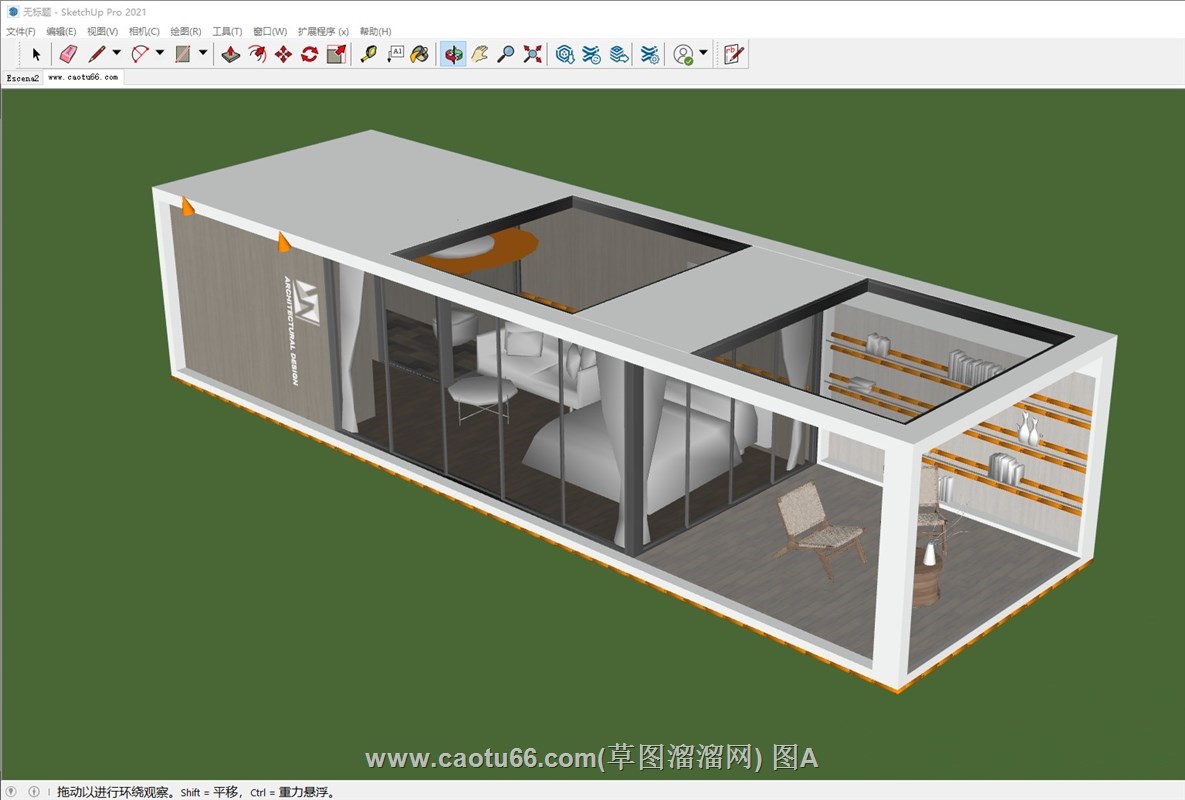Image resolution: width=1185 pixels, height=800 pixels.
Task: Open the 相机(C) menu
Action: pos(144,32)
